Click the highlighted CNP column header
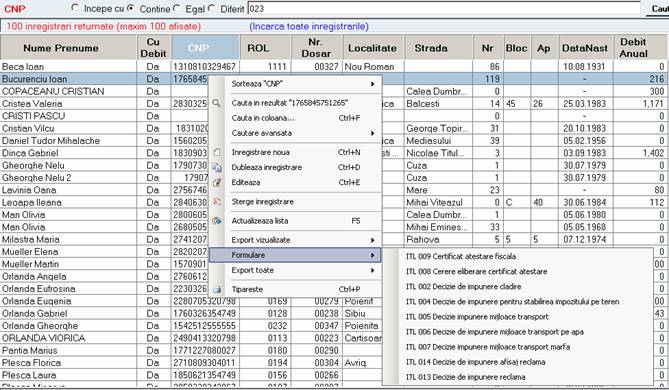Viewport: 669px width, 390px height. pos(206,48)
